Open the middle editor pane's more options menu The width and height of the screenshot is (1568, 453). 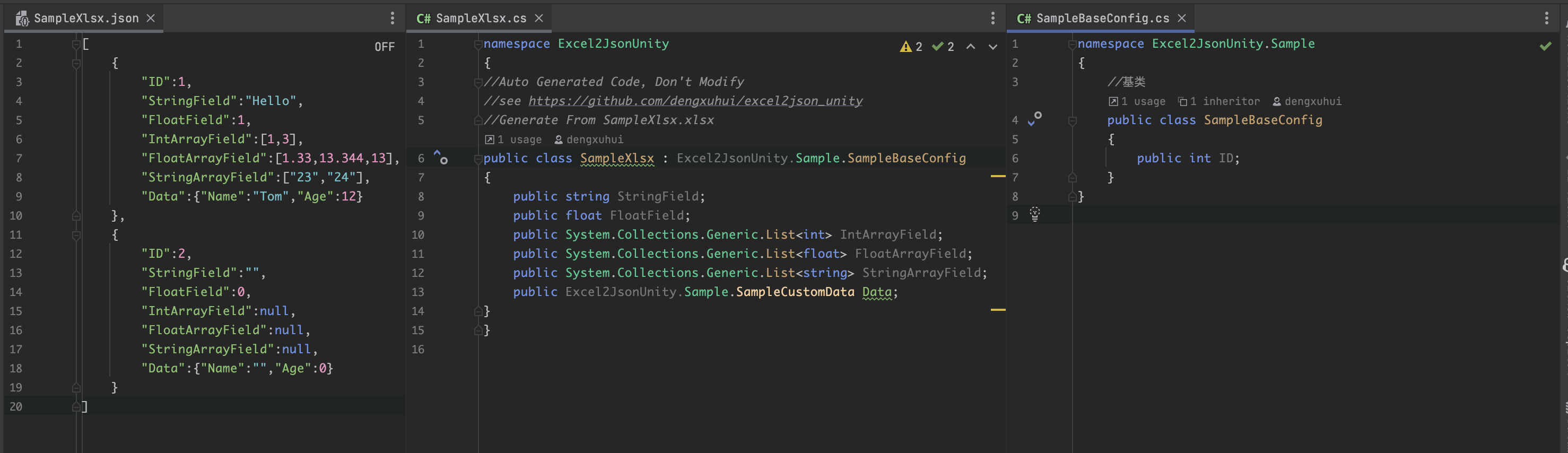[993, 18]
